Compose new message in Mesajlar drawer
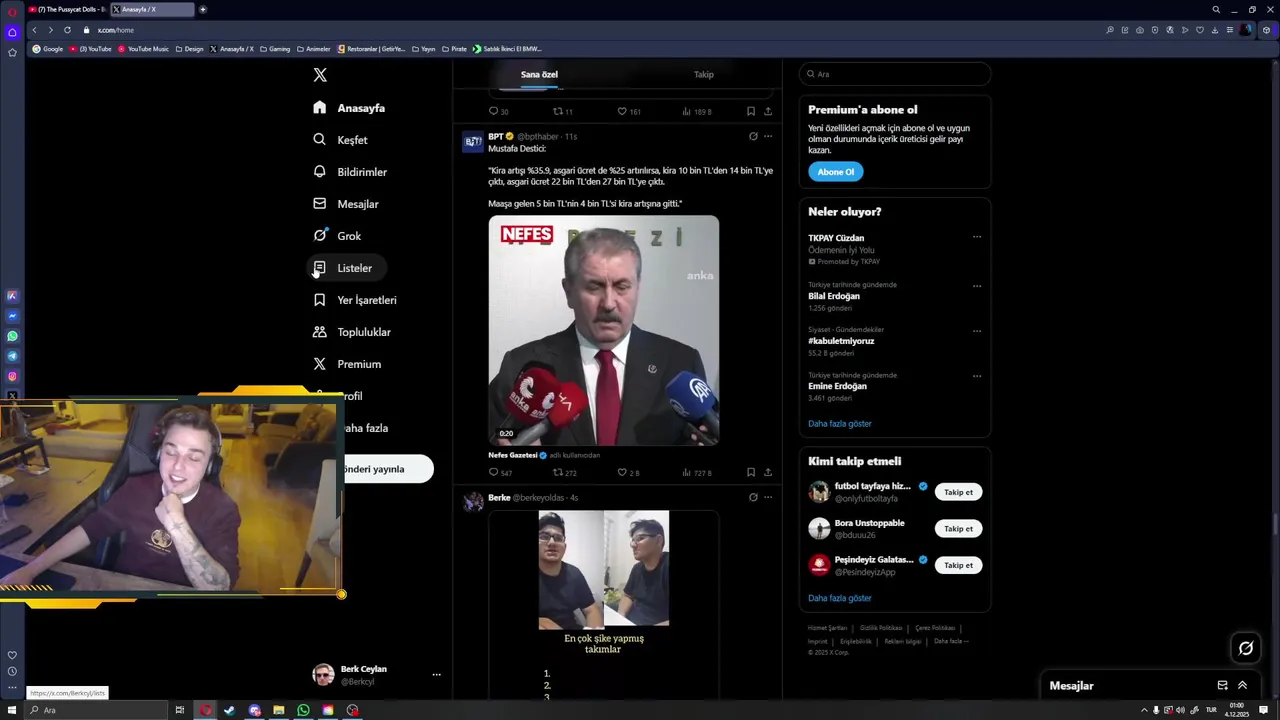This screenshot has width=1280, height=720. (x=1222, y=686)
